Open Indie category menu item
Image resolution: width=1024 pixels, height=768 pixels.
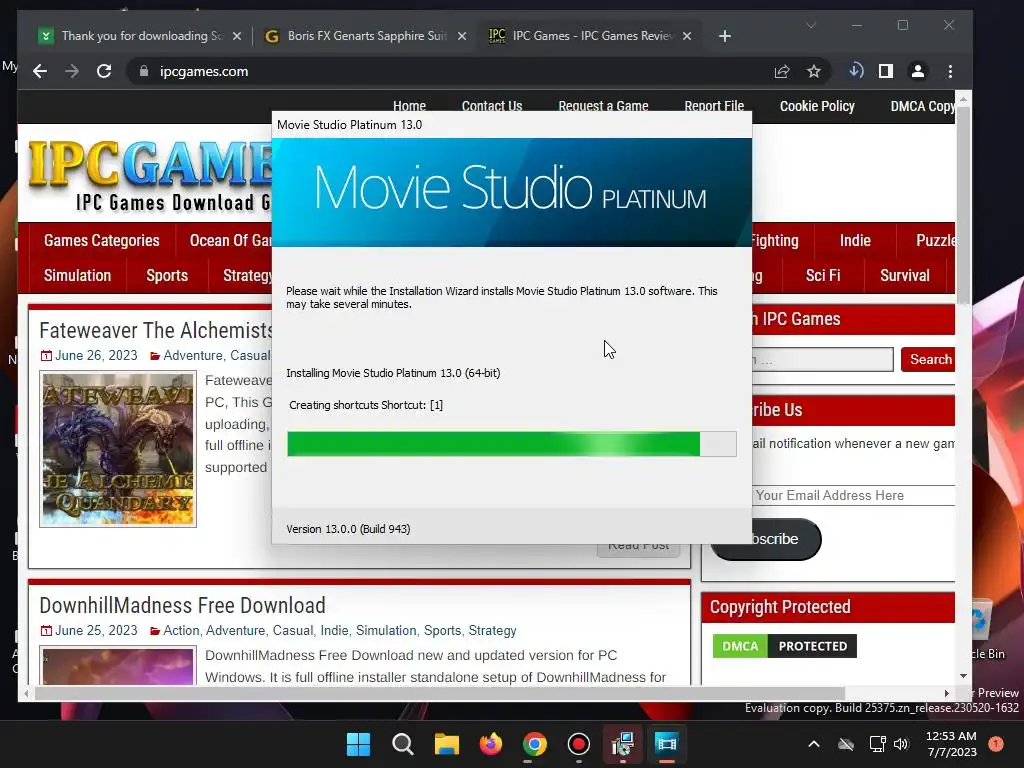coord(855,240)
